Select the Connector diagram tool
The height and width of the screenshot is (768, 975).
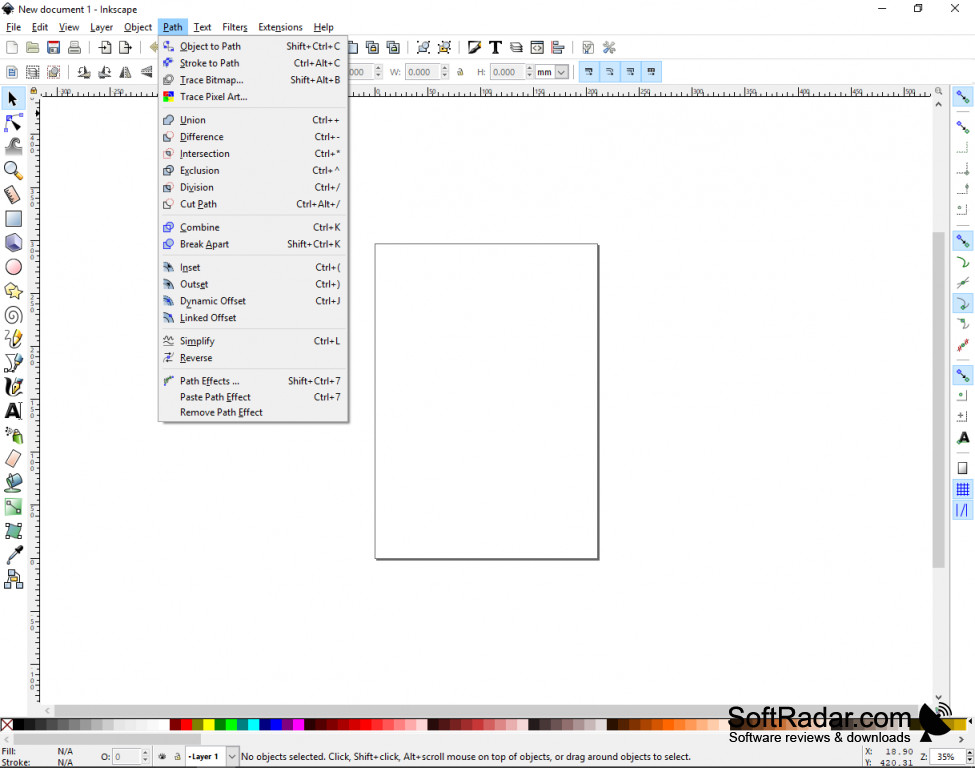point(13,580)
